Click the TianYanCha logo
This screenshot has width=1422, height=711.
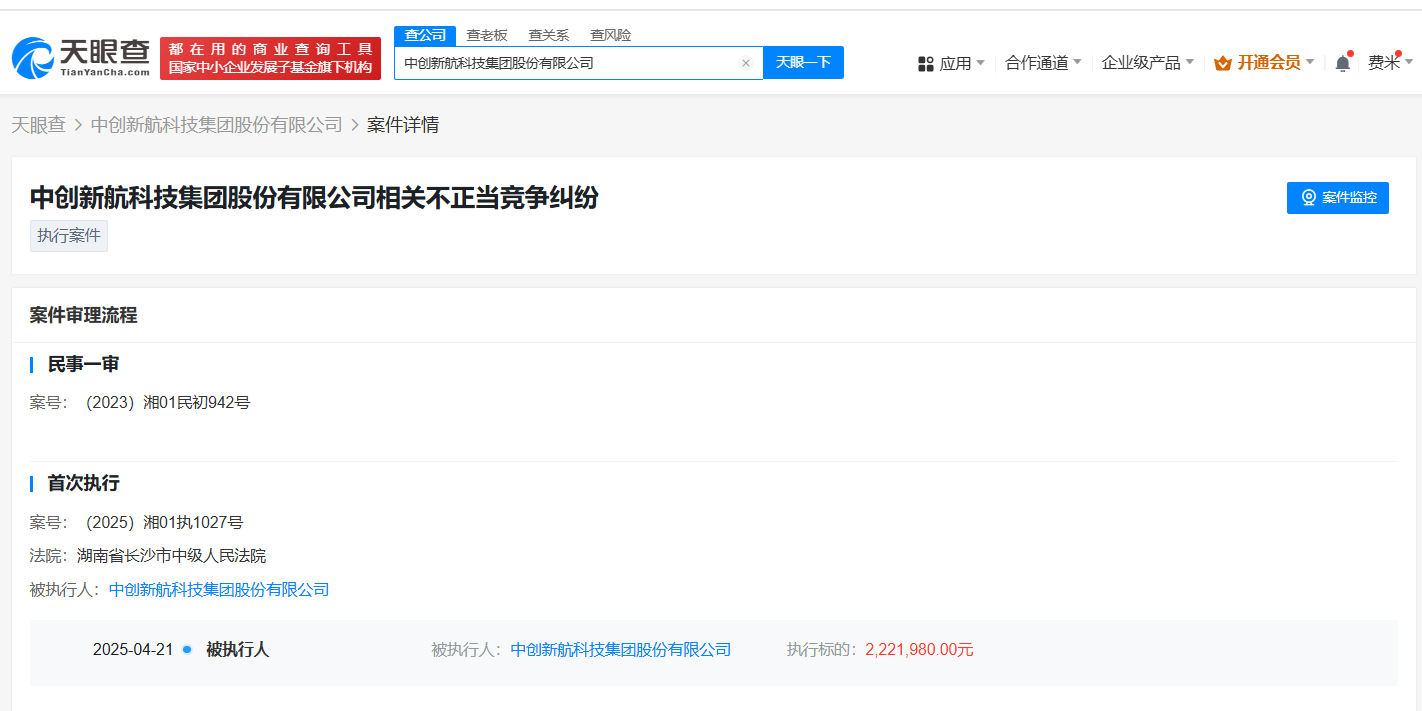80,58
